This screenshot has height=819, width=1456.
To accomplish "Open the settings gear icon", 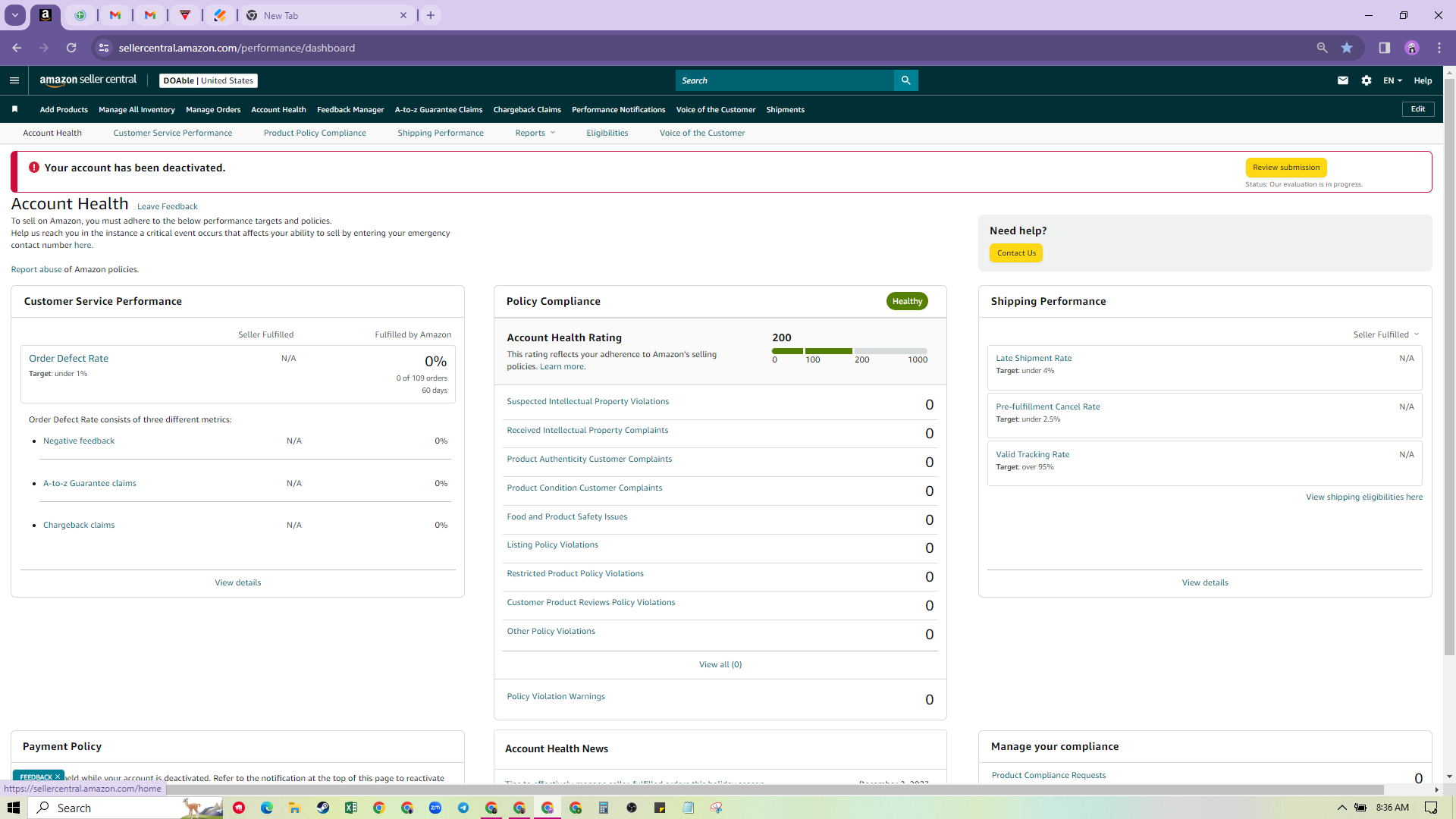I will pyautogui.click(x=1366, y=80).
